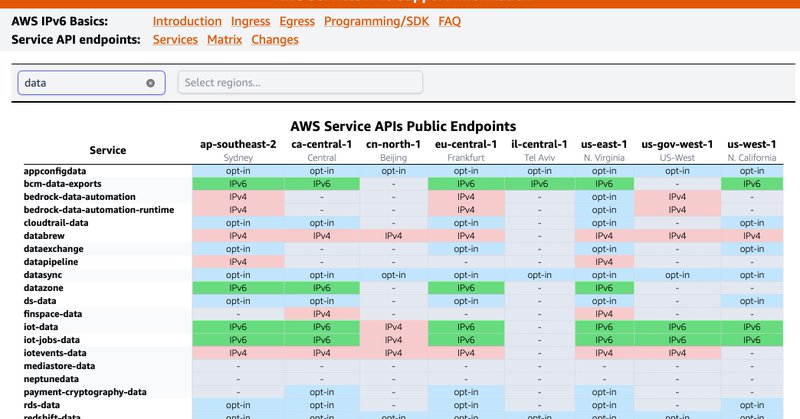The image size is (800, 419).
Task: Click datasync opt-in cell for il-central-1
Action: (x=539, y=275)
